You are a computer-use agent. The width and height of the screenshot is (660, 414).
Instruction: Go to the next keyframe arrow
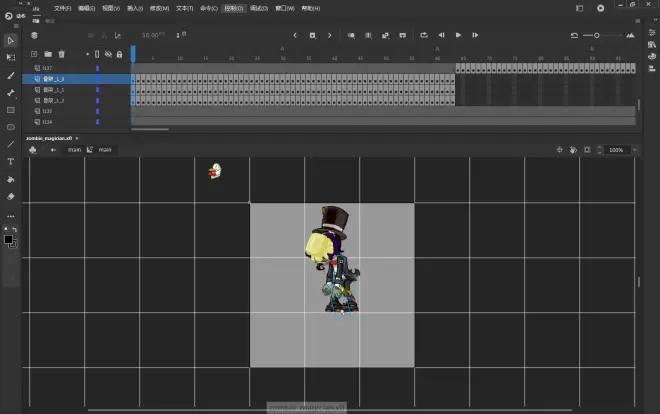(330, 35)
